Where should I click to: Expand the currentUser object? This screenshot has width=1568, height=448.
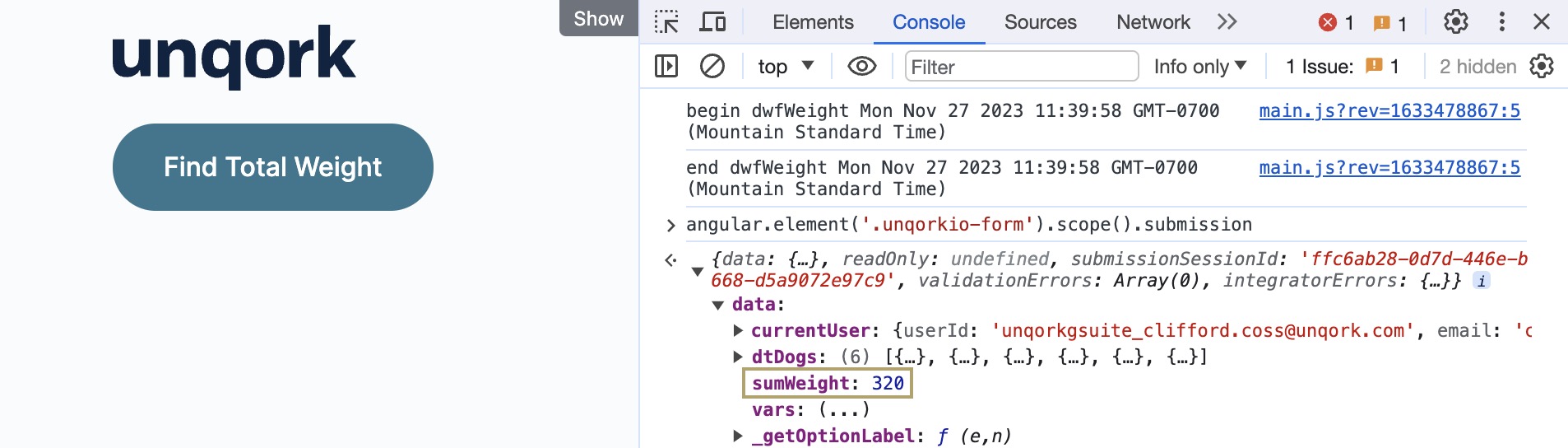pos(738,331)
